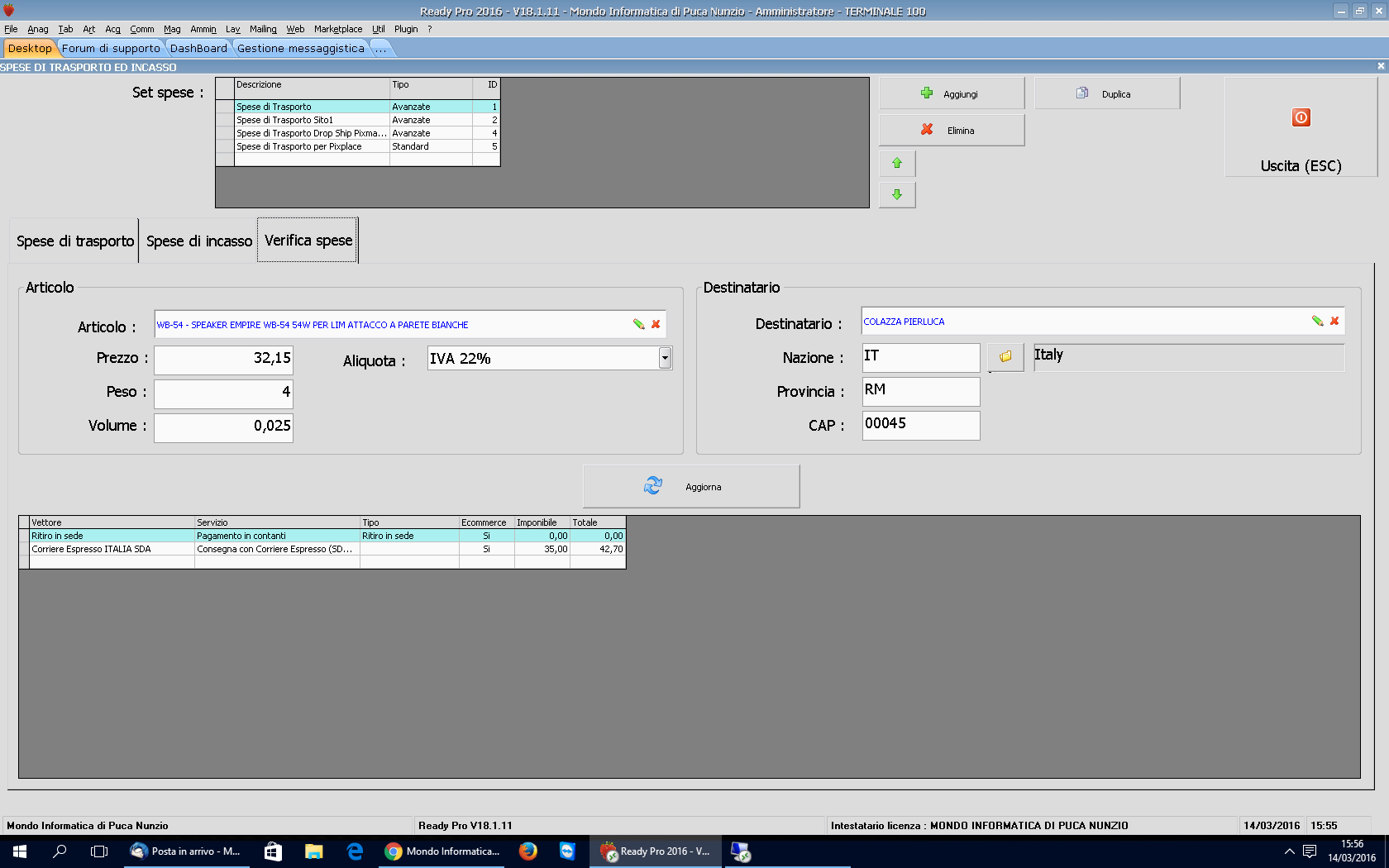The width and height of the screenshot is (1389, 868).
Task: Move the selected set up with the green up arrow
Action: point(897,164)
